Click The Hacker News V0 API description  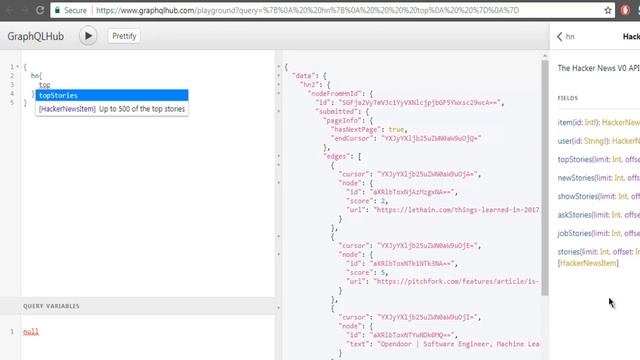[x=598, y=68]
